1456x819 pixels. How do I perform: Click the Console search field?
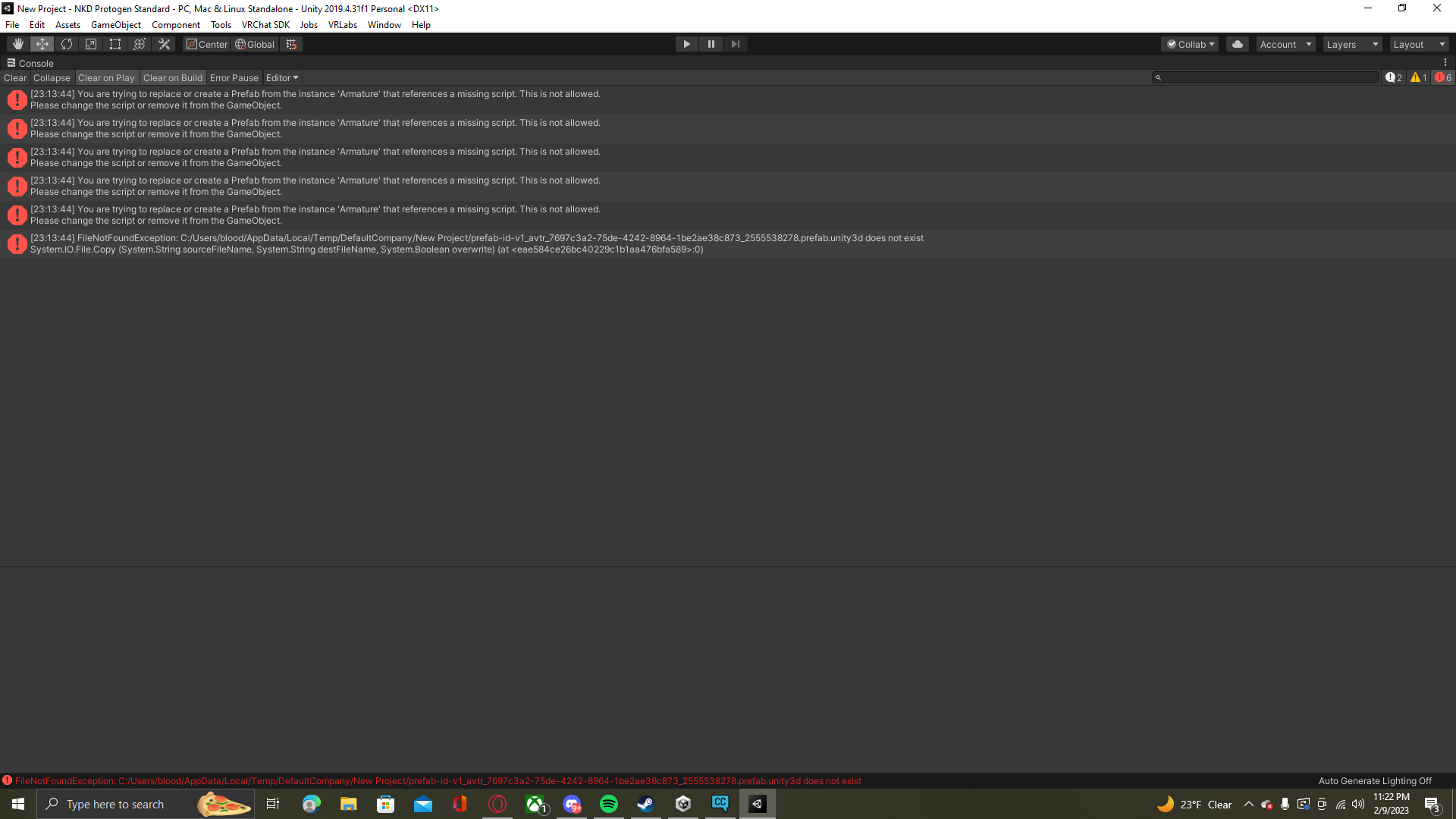[x=1265, y=77]
